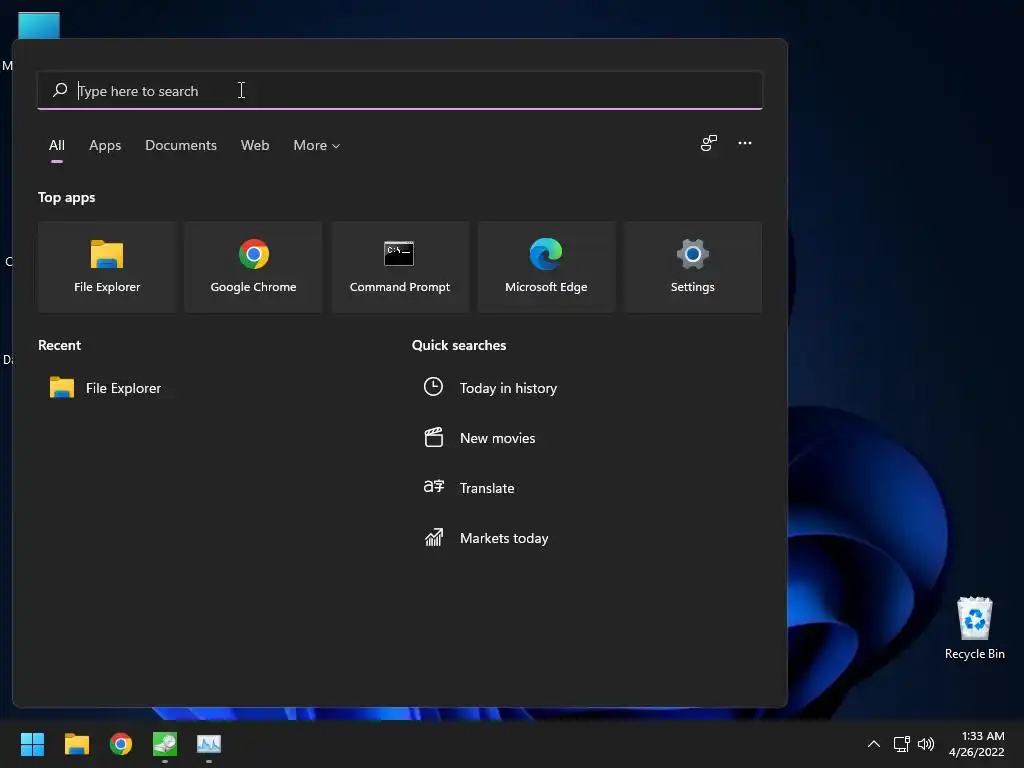Search Today in history
The width and height of the screenshot is (1024, 768).
pos(508,388)
